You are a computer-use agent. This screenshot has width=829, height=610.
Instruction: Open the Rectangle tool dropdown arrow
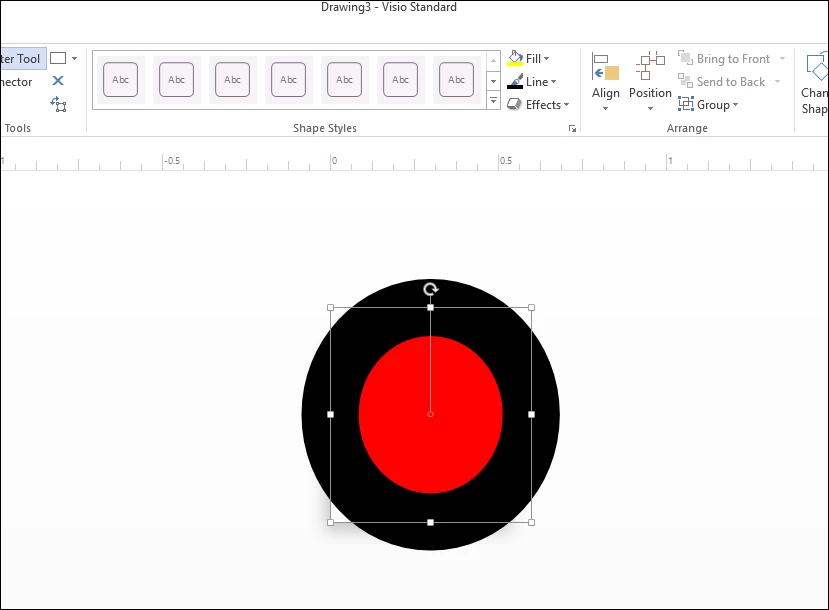pyautogui.click(x=75, y=58)
